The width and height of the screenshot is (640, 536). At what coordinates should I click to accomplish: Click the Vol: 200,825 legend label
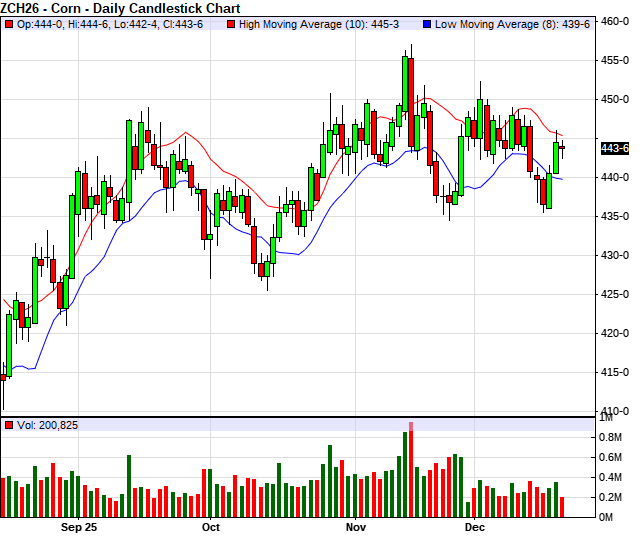48,426
